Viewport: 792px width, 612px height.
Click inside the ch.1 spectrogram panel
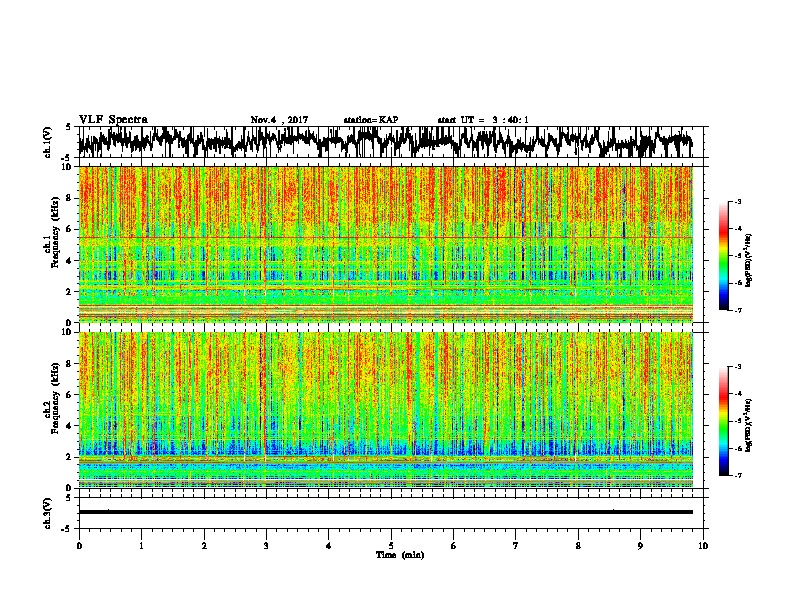point(386,244)
